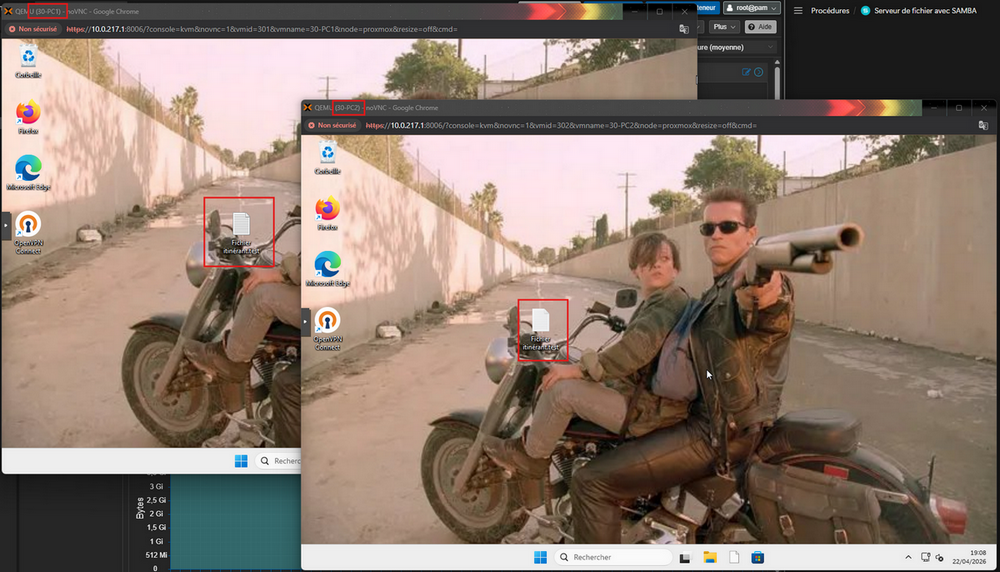This screenshot has height=572, width=1000.
Task: Click the 512 Mi axis label on the graph
Action: [156, 555]
